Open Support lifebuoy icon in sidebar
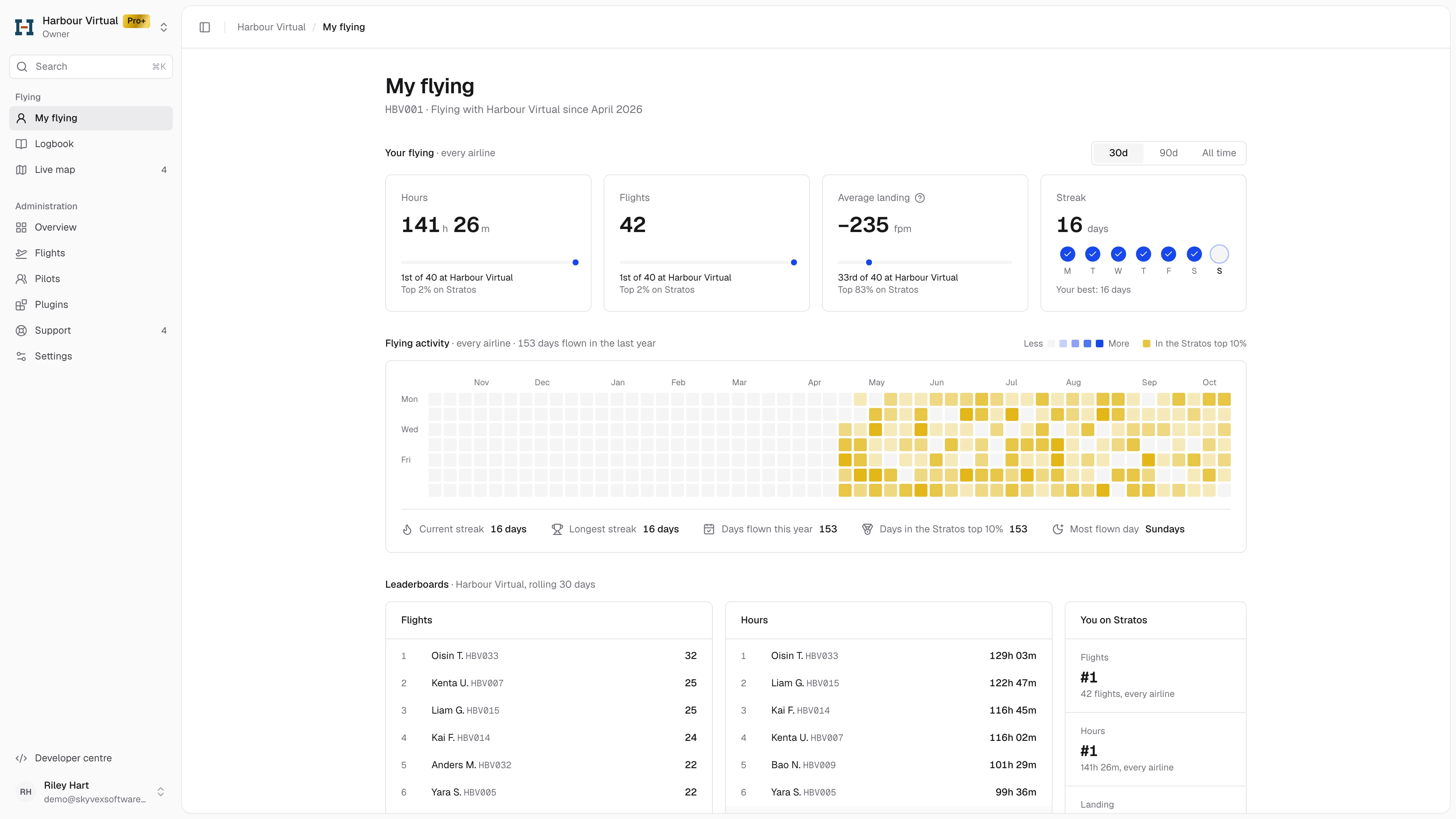The image size is (1456, 819). point(22,330)
